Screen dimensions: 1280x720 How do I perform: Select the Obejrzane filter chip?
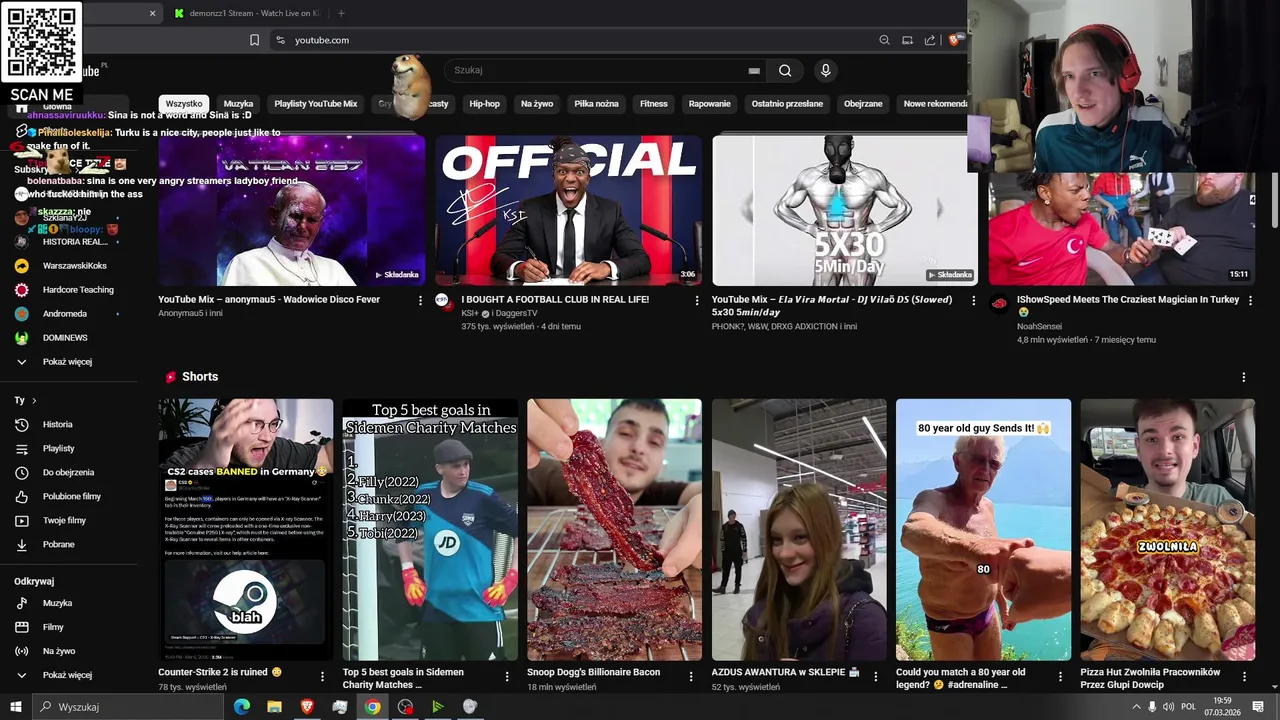pyautogui.click(x=863, y=104)
